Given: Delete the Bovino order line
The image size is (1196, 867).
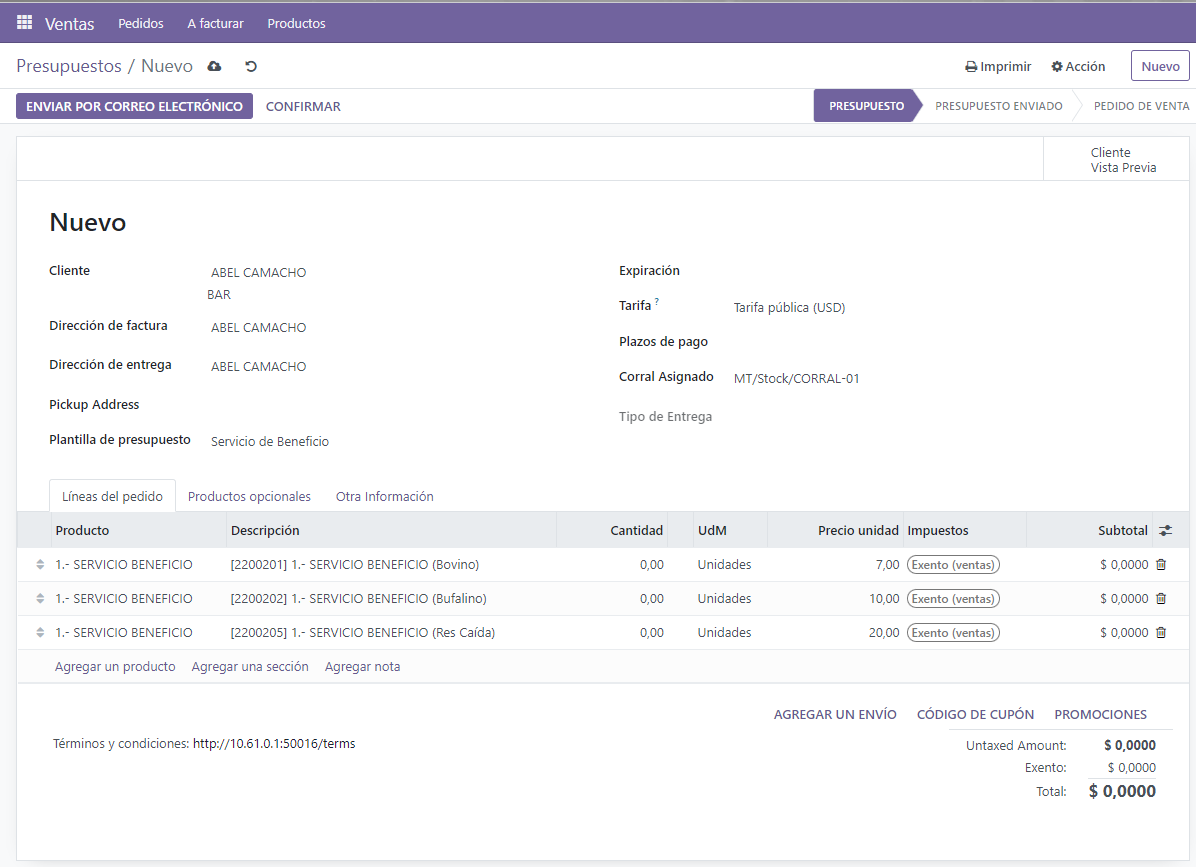Looking at the screenshot, I should point(1161,564).
